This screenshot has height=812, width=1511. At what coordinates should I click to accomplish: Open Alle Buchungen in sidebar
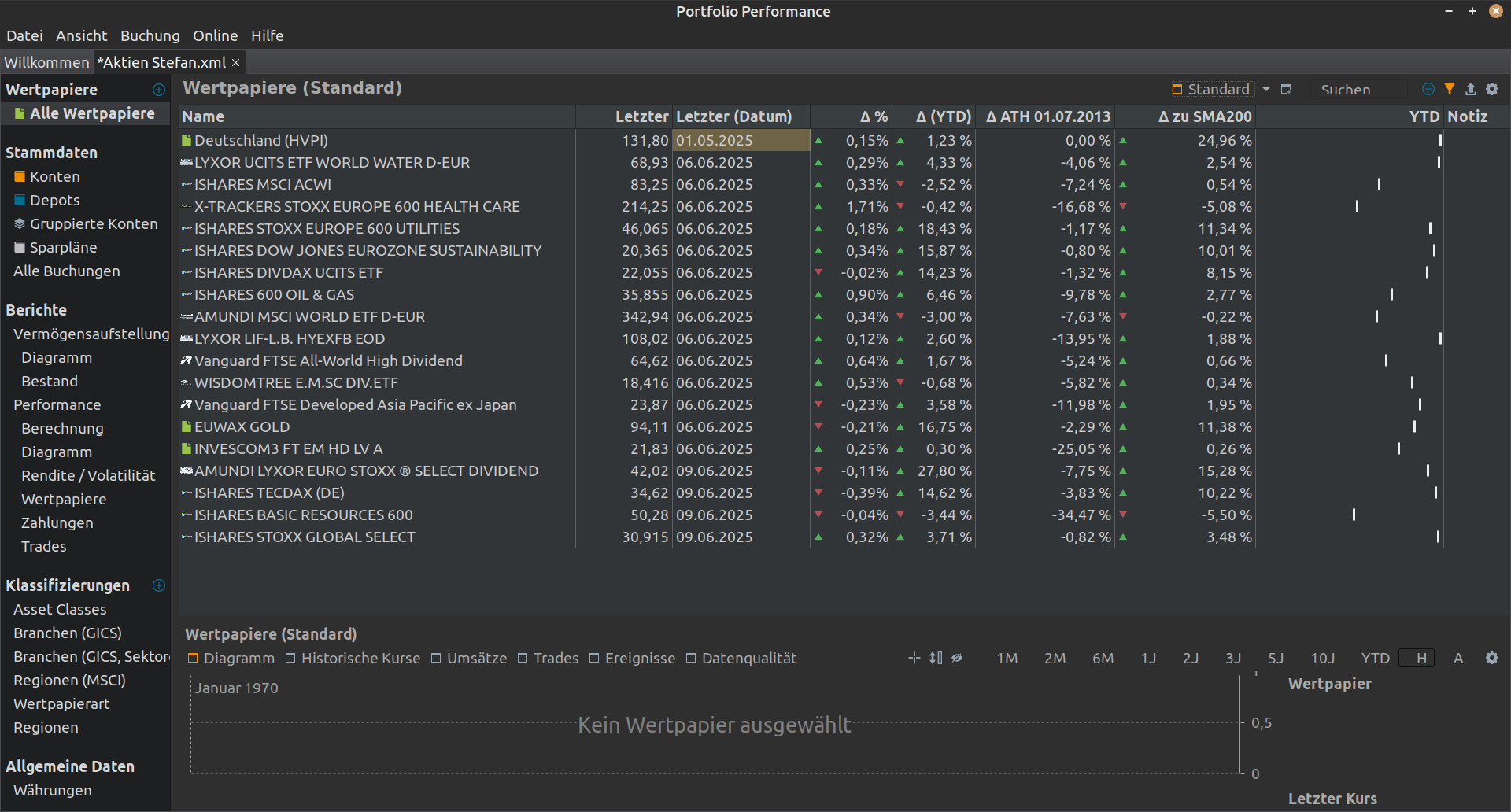pyautogui.click(x=67, y=271)
